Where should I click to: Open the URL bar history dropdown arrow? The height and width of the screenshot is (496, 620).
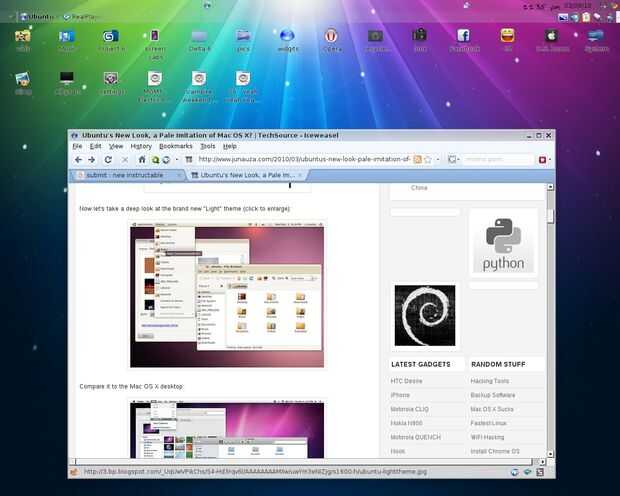(438, 159)
